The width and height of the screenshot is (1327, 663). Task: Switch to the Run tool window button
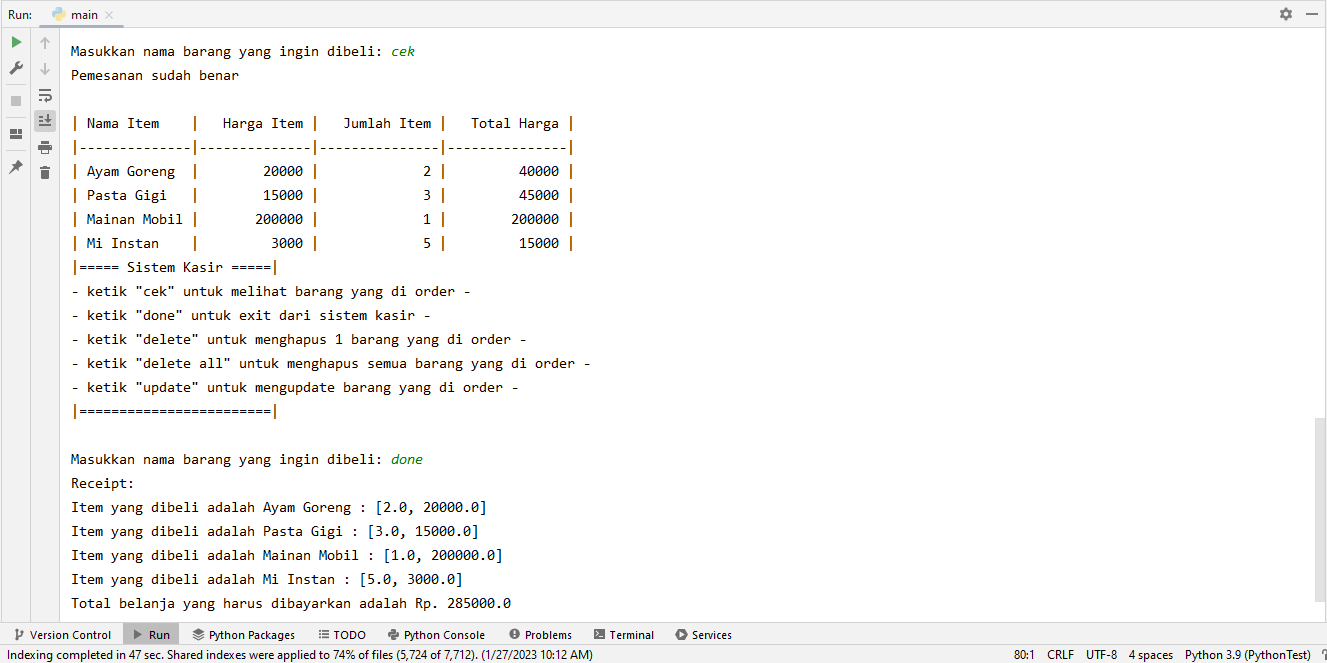click(151, 635)
